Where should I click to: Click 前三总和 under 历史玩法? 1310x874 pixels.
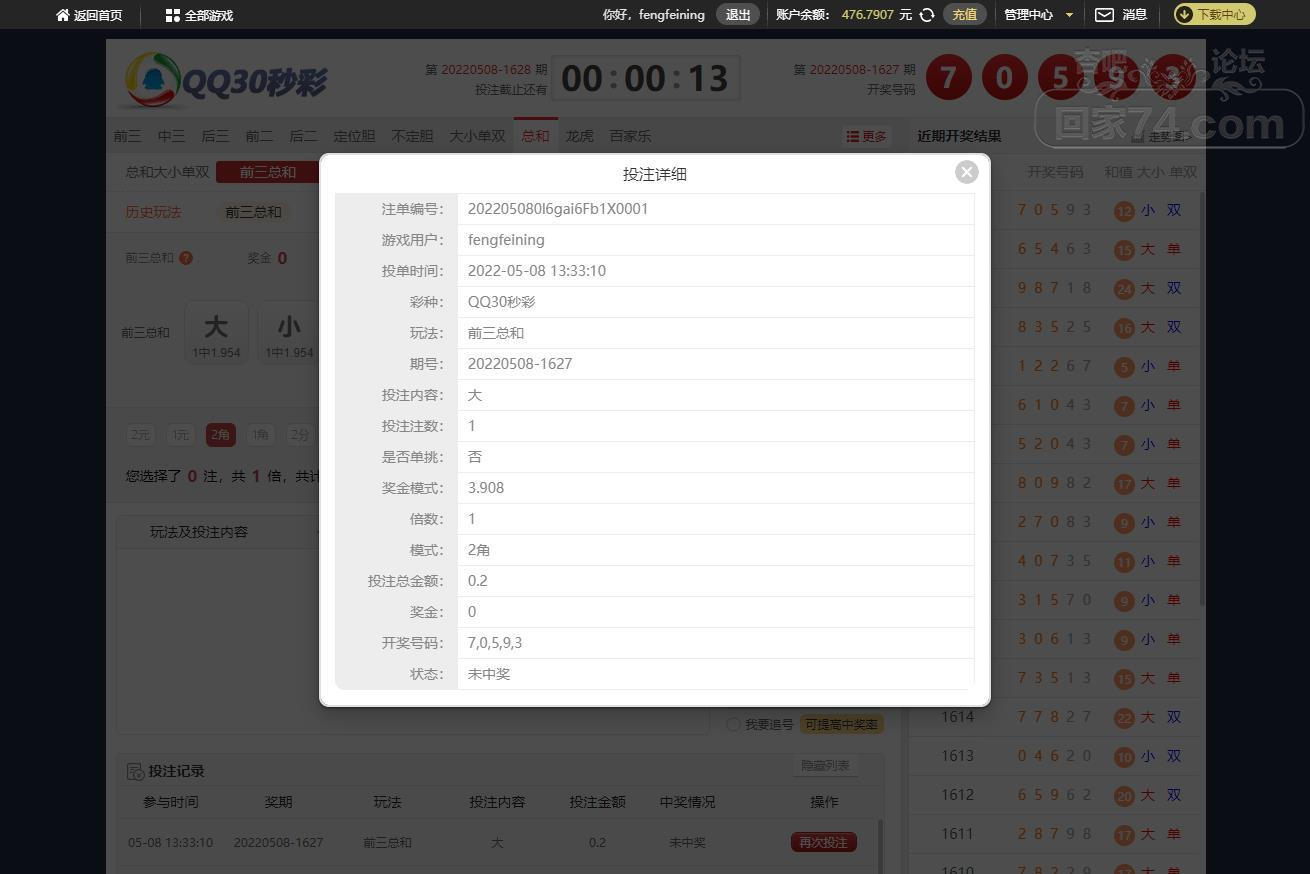coord(253,212)
